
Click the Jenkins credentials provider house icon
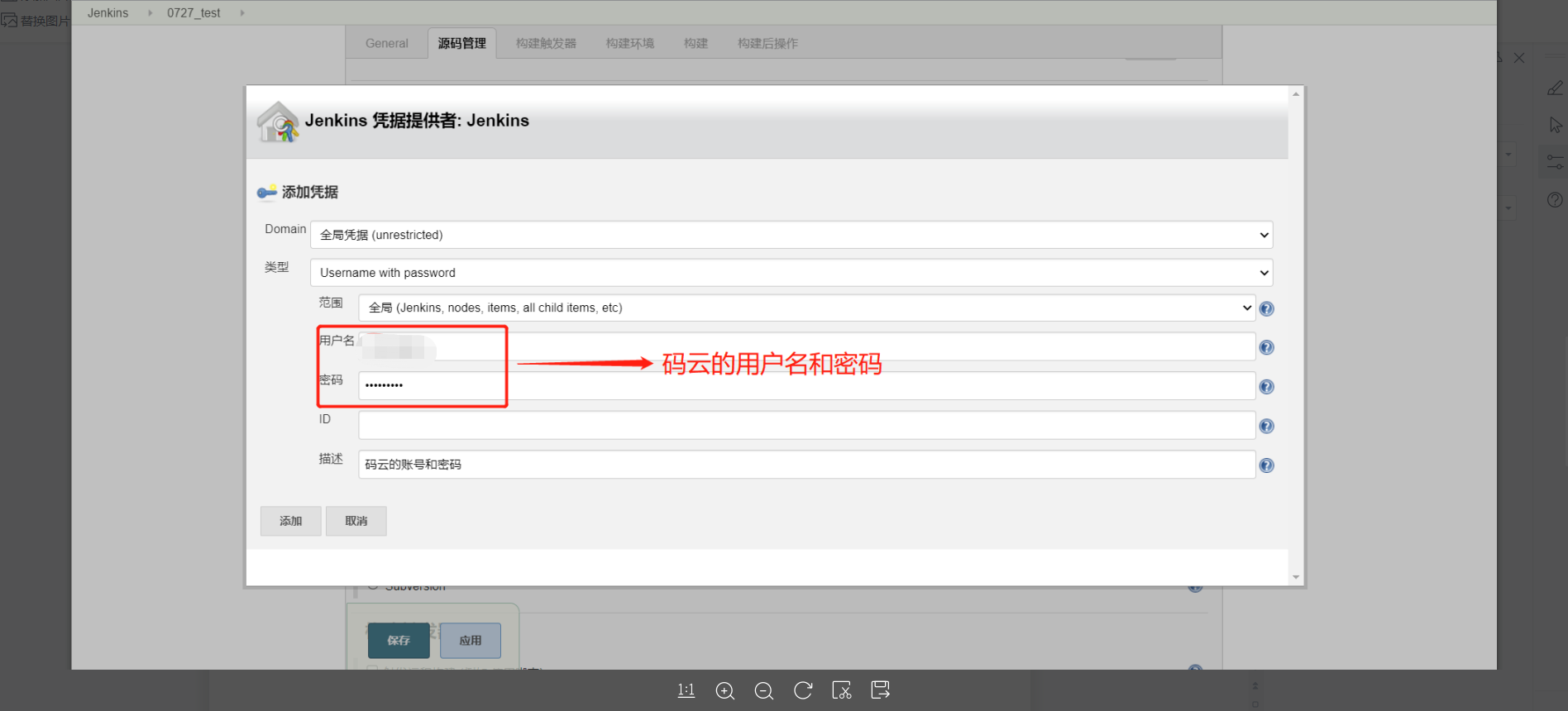click(278, 122)
